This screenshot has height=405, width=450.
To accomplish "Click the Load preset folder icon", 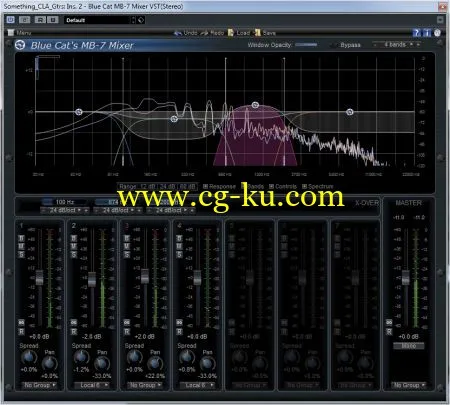I will pos(231,33).
